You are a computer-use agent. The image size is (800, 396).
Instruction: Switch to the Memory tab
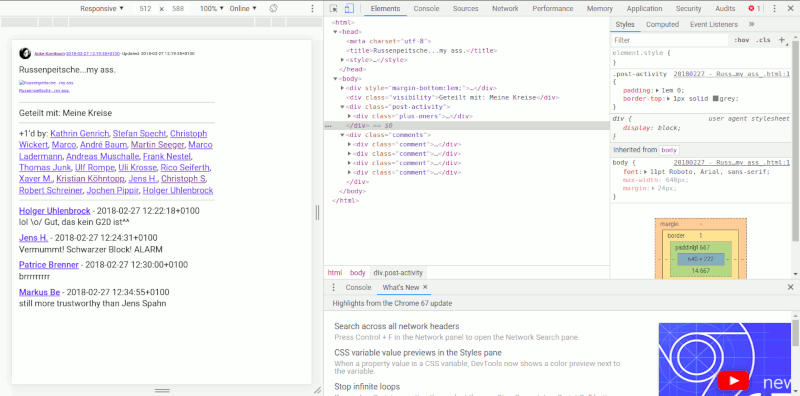coord(599,9)
